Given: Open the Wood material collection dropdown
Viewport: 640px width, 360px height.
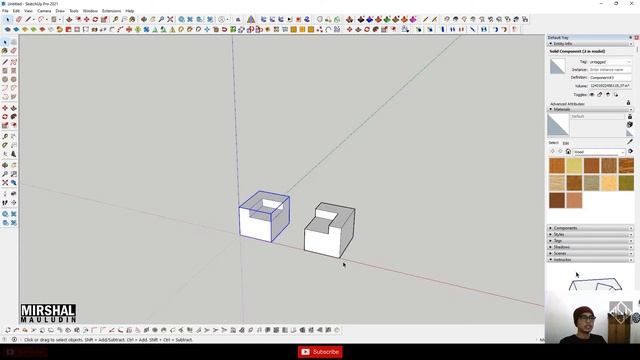Looking at the screenshot, I should [x=599, y=152].
